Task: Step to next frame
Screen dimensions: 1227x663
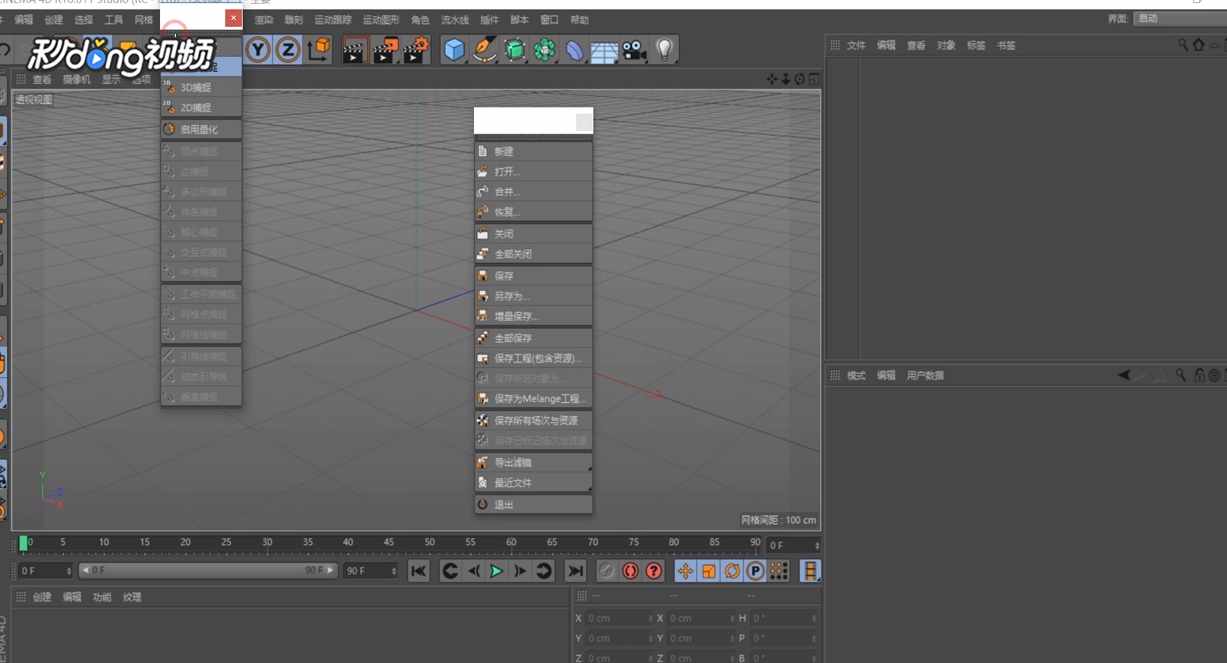Action: (520, 570)
